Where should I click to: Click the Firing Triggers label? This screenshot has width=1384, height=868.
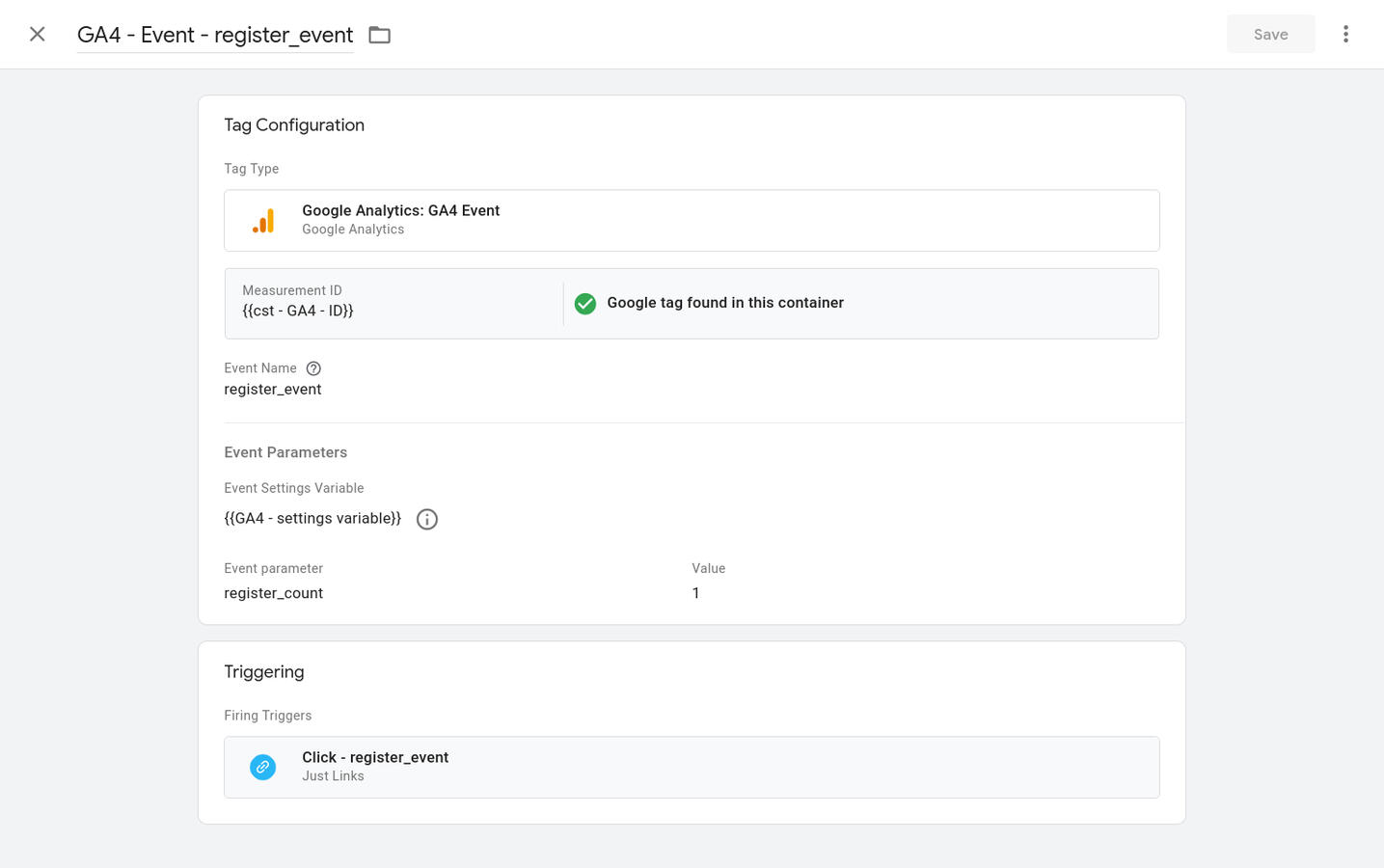pos(268,716)
